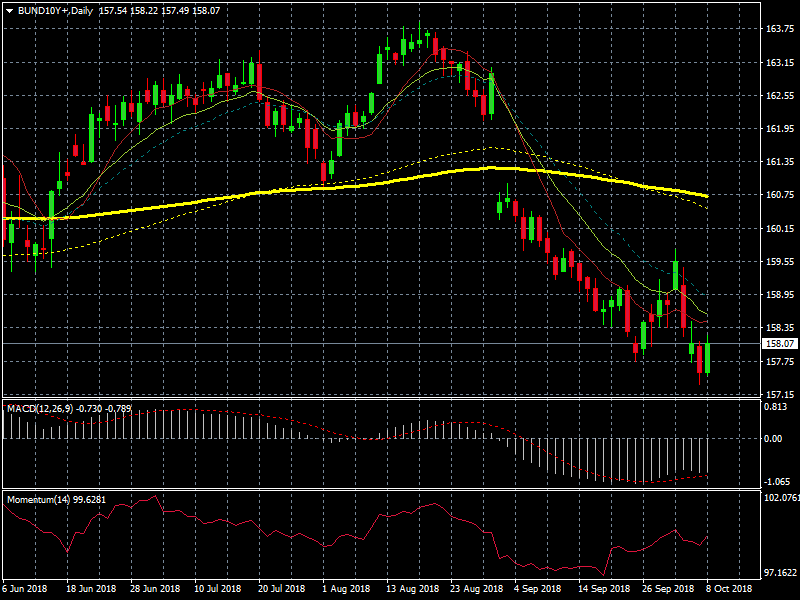Click the MACD 0.813 scale value
The height and width of the screenshot is (600, 800).
pos(776,407)
